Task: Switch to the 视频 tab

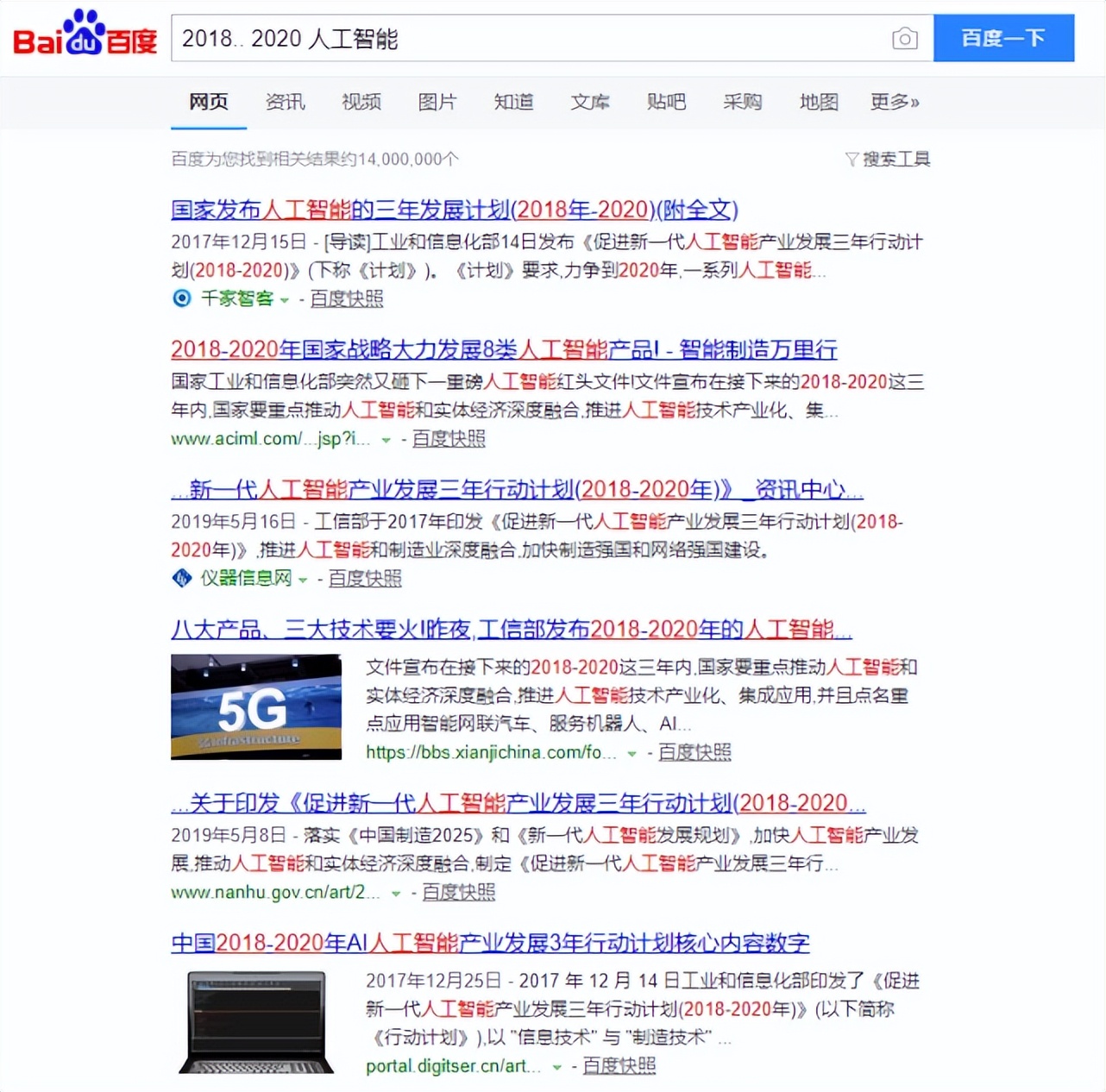Action: (361, 102)
